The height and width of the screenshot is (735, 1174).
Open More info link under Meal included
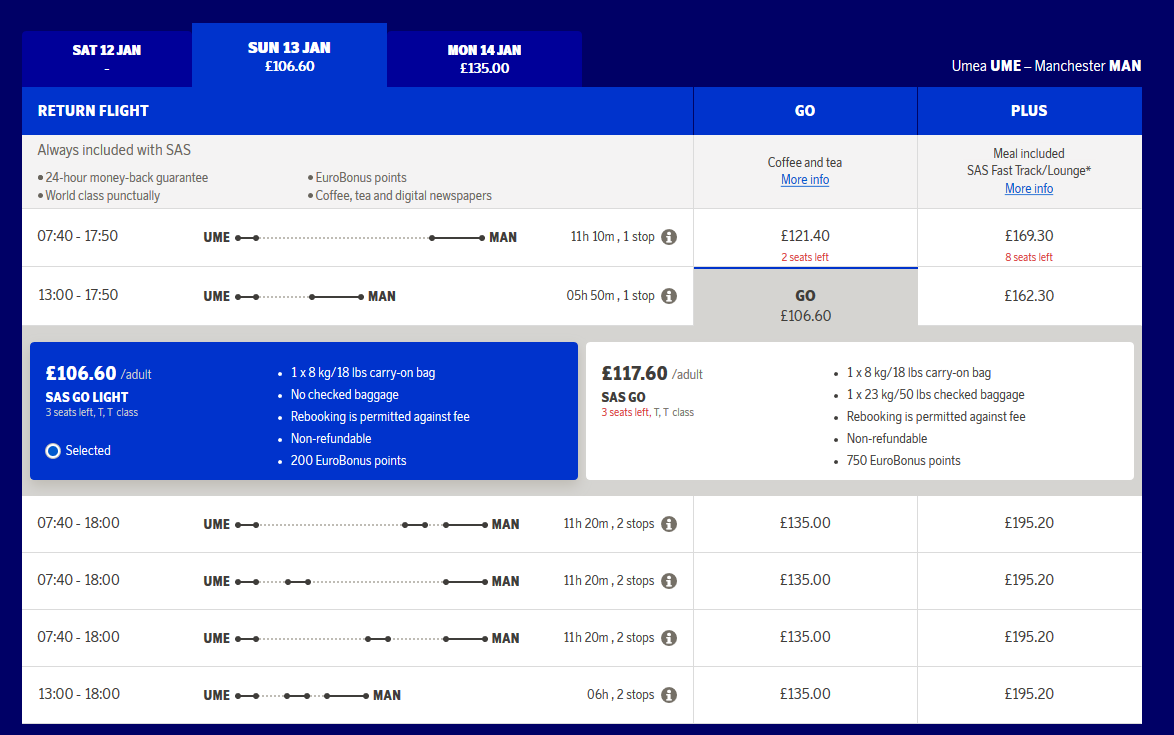point(1029,189)
